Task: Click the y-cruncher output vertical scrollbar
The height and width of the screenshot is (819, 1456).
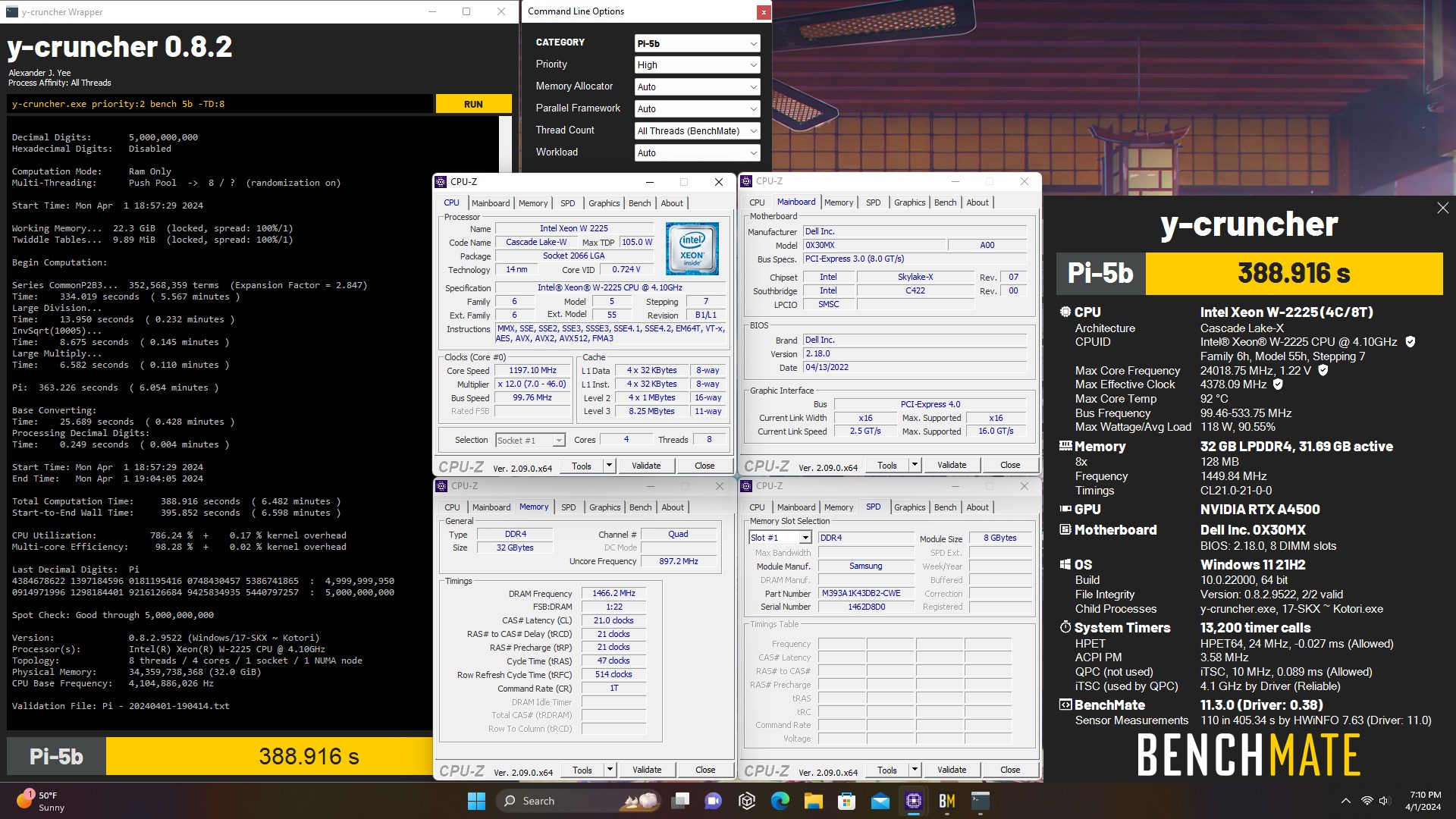Action: pos(505,144)
